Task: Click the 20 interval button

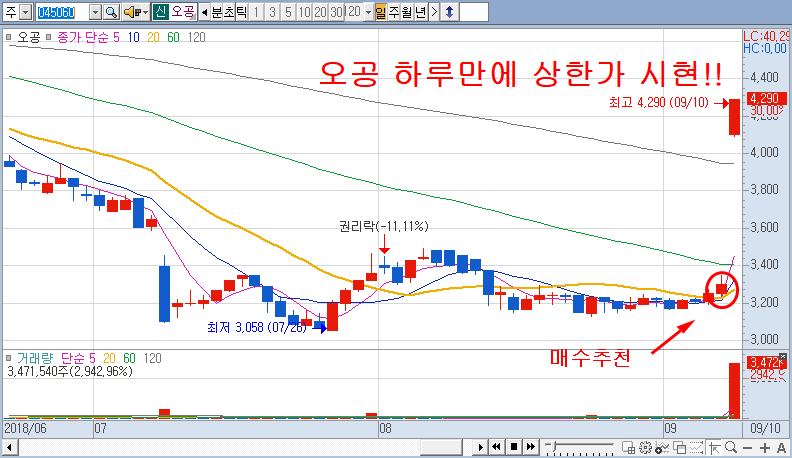Action: coord(320,12)
